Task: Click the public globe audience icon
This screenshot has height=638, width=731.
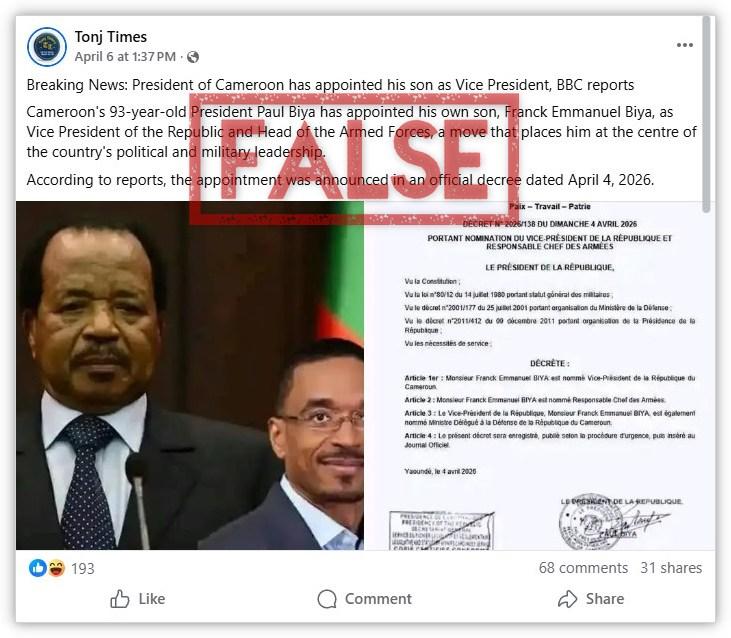Action: coord(193,57)
